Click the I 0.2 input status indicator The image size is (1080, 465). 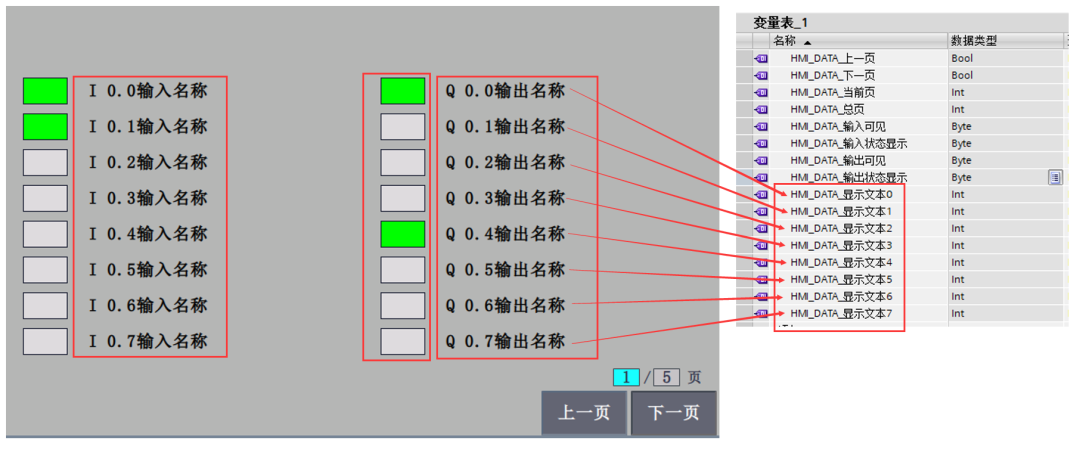point(45,163)
